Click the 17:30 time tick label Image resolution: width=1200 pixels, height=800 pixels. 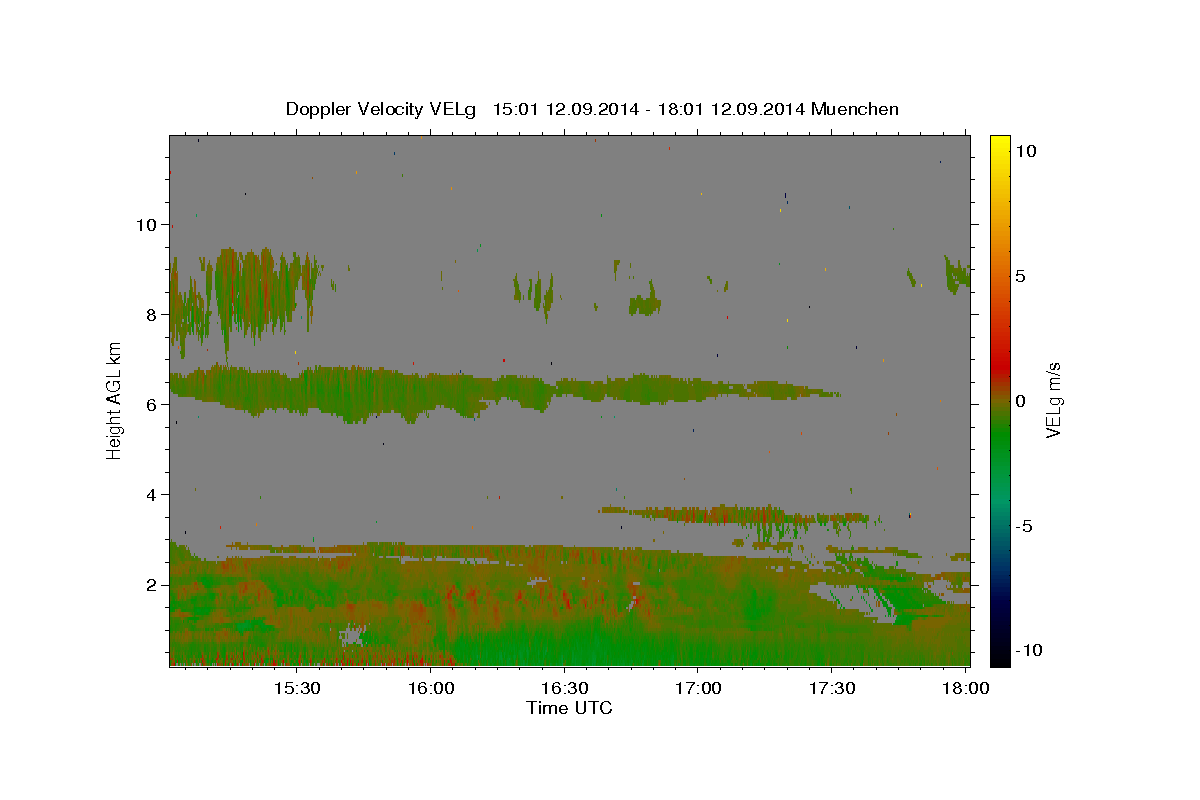(831, 688)
